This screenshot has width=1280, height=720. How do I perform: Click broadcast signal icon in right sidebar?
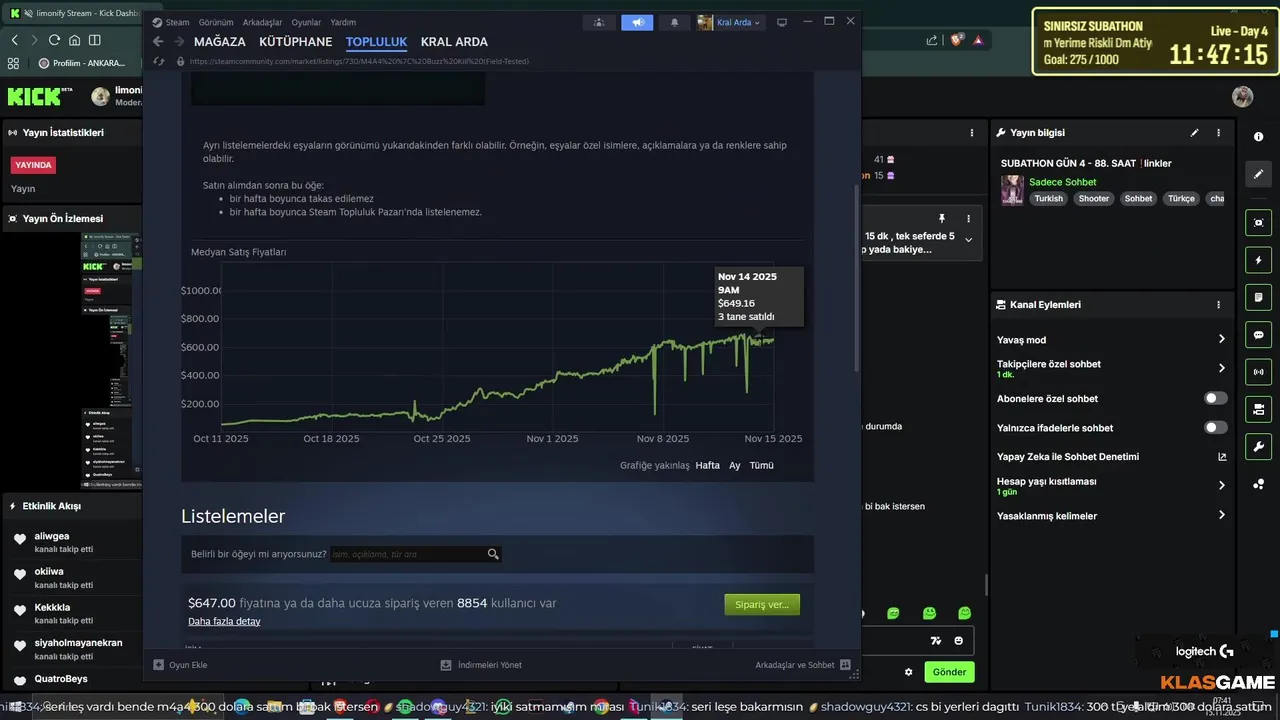1258,372
